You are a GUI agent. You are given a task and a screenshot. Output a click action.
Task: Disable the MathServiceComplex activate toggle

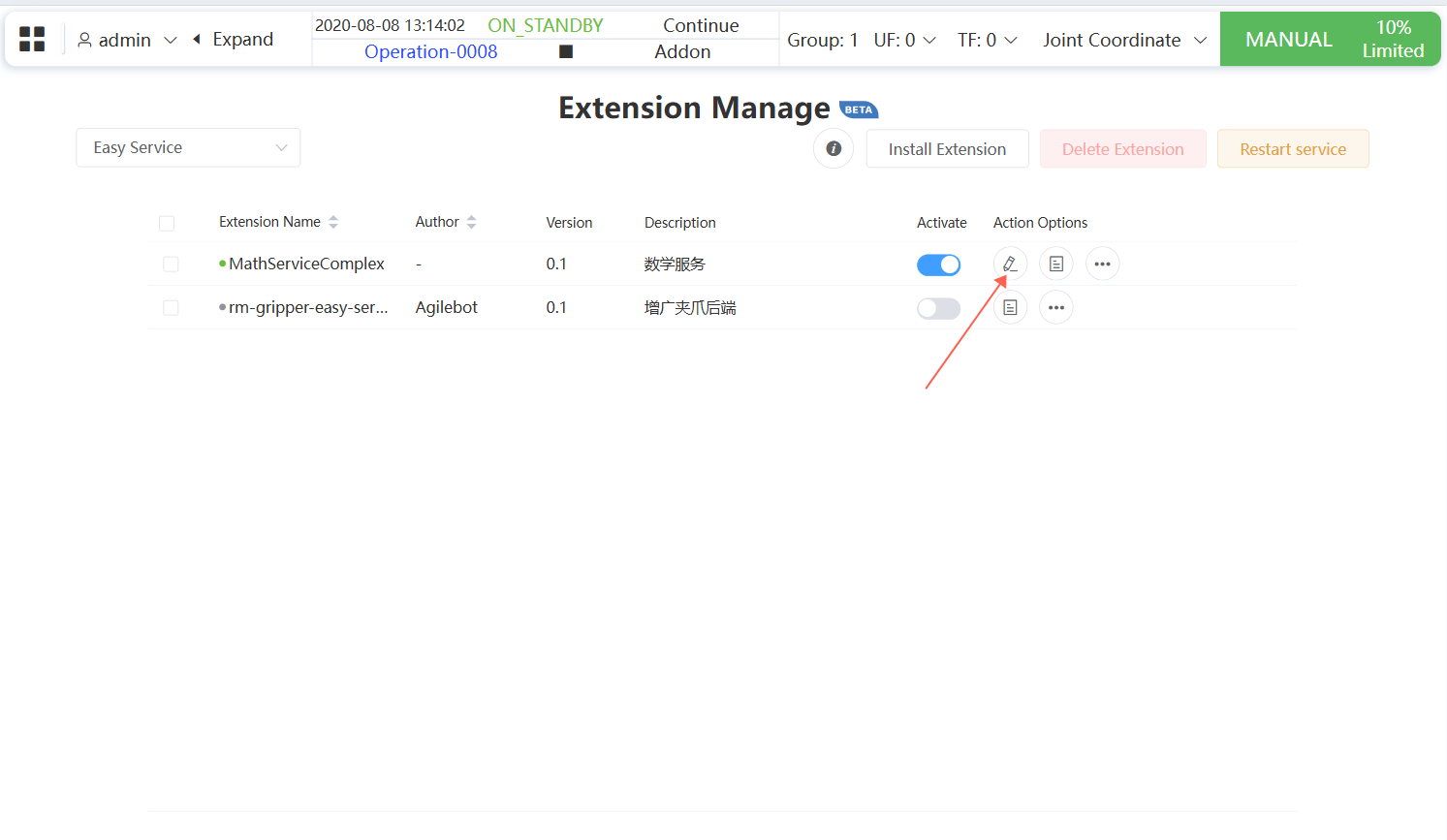[x=938, y=264]
